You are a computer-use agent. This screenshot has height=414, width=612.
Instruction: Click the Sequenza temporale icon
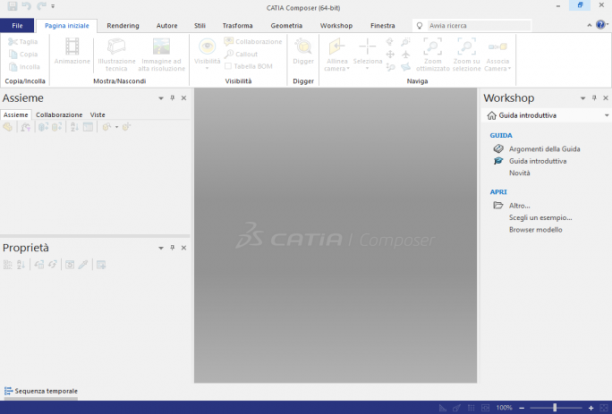(x=8, y=391)
